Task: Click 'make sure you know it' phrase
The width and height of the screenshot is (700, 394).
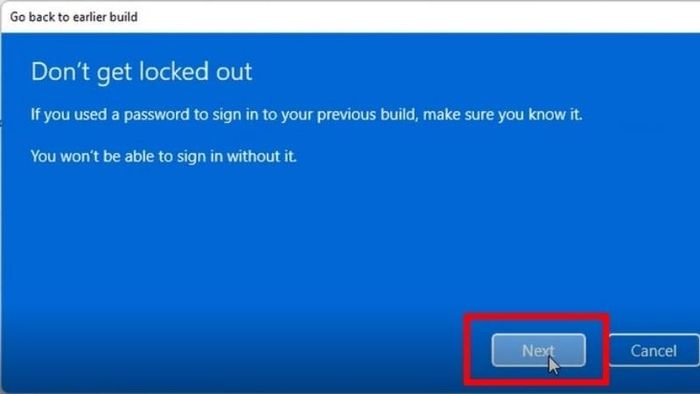Action: click(503, 115)
